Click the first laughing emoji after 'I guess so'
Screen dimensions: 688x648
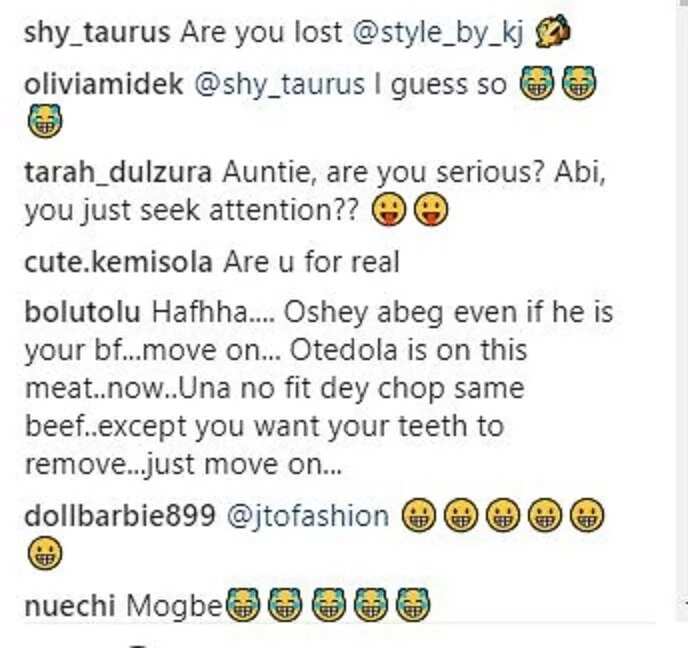tap(536, 83)
